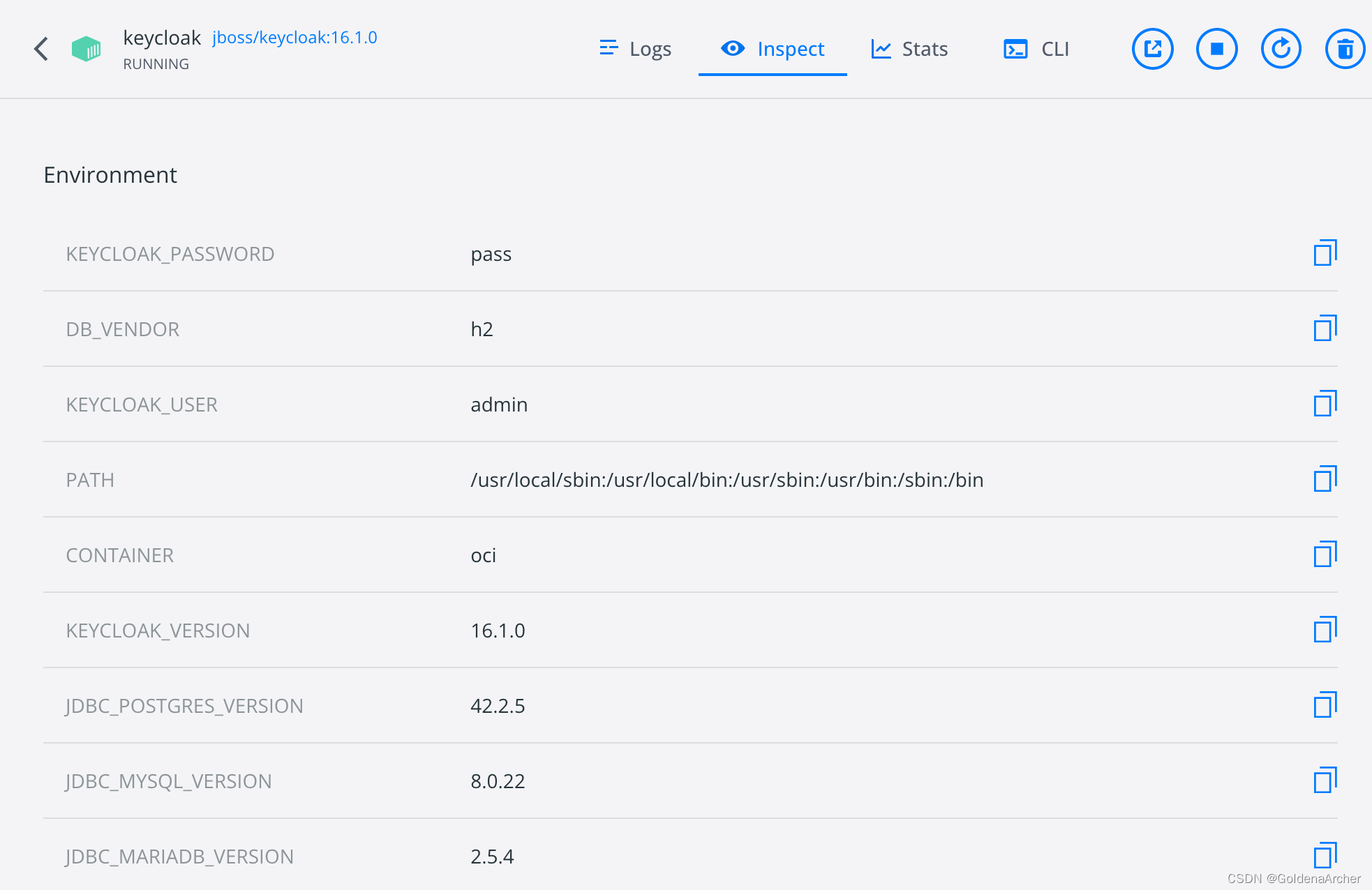Open the CLI tab
Image resolution: width=1372 pixels, height=890 pixels.
1036,49
